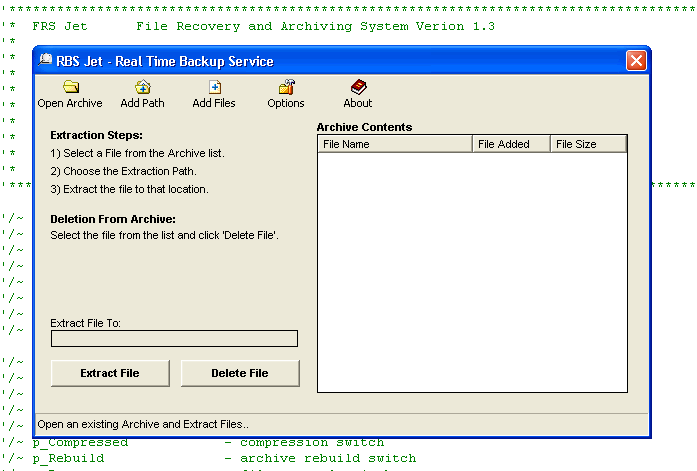Close the RBS Jet window
The image size is (697, 471).
point(635,61)
